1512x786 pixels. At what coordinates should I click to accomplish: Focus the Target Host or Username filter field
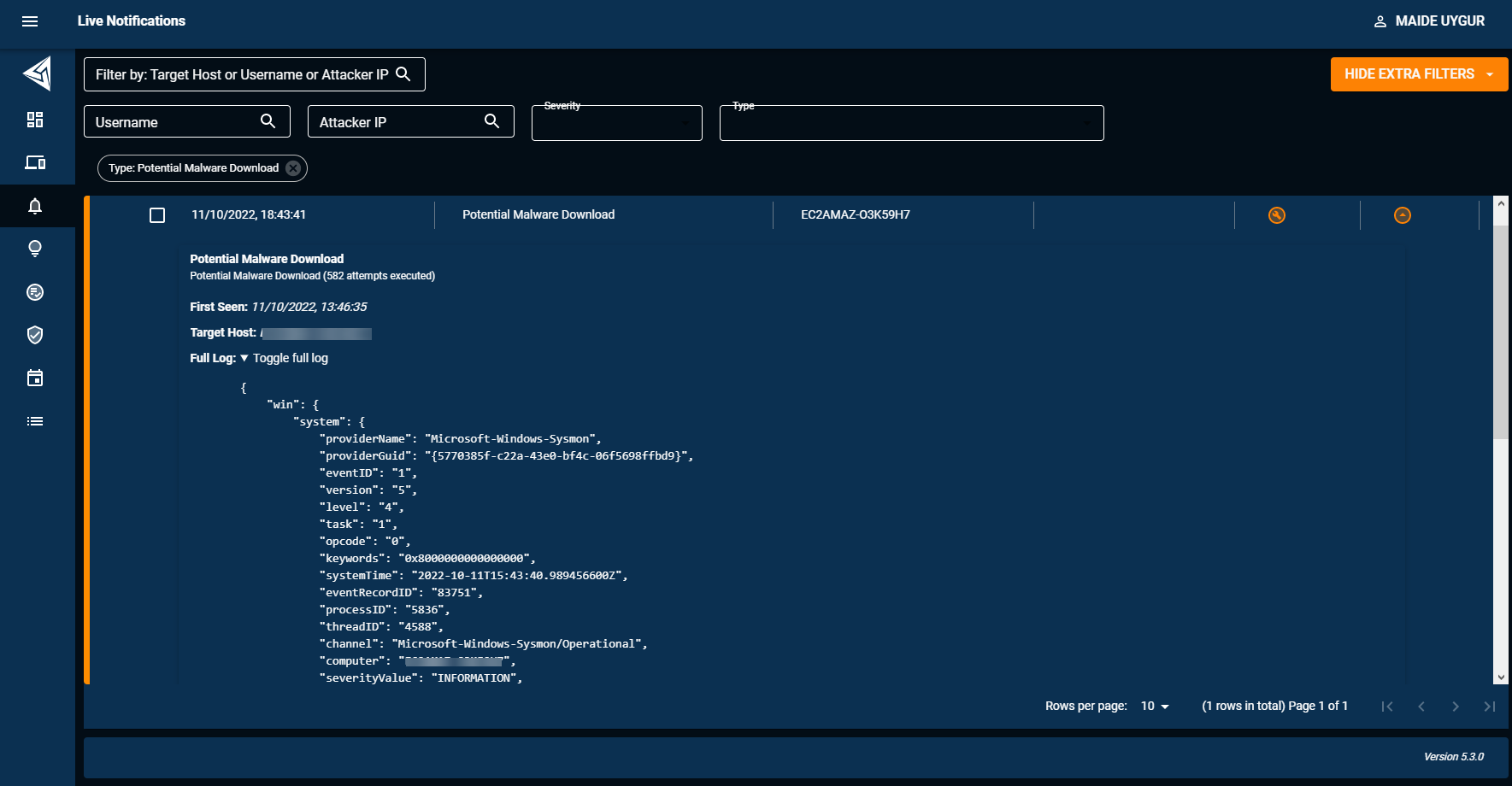coord(255,74)
